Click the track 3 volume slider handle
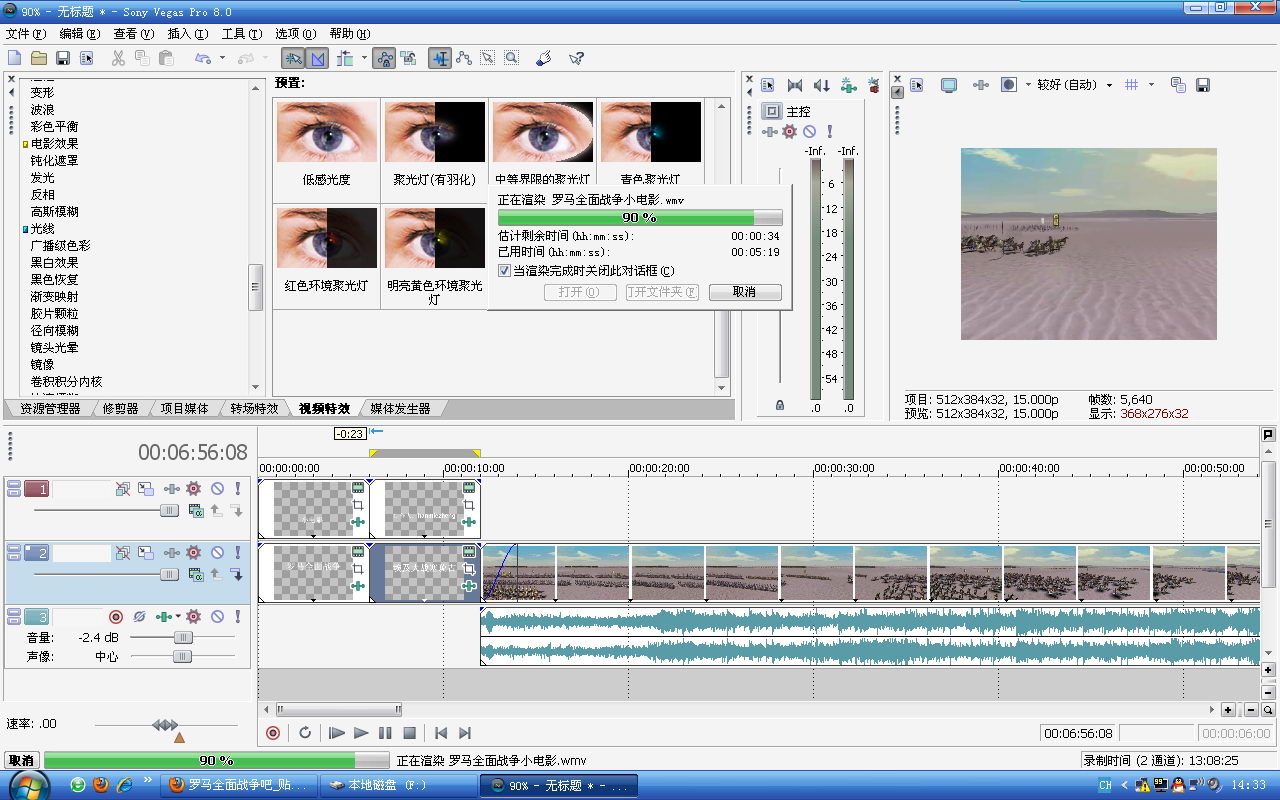 [183, 637]
